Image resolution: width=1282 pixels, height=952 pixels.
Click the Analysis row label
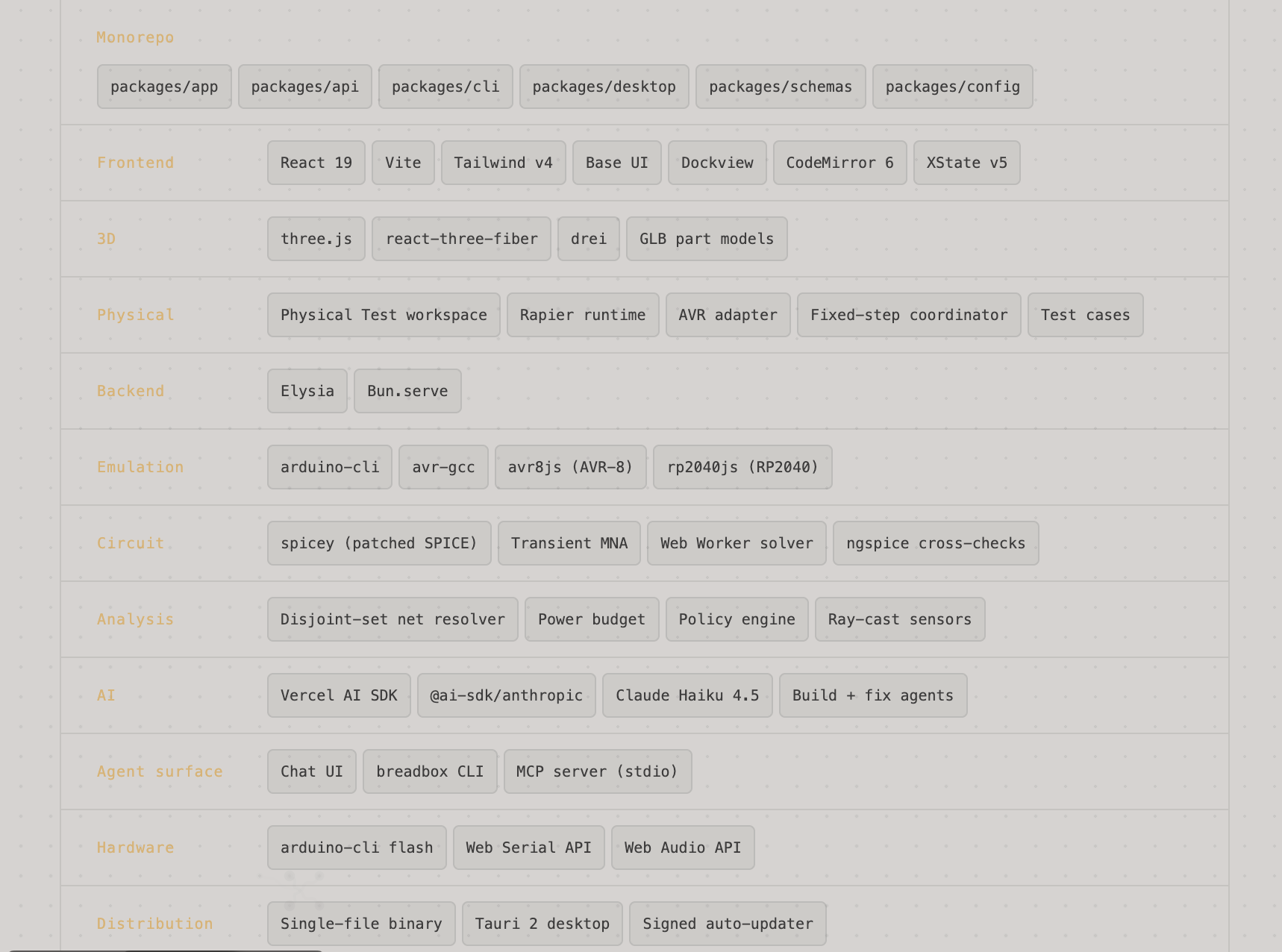pos(135,619)
